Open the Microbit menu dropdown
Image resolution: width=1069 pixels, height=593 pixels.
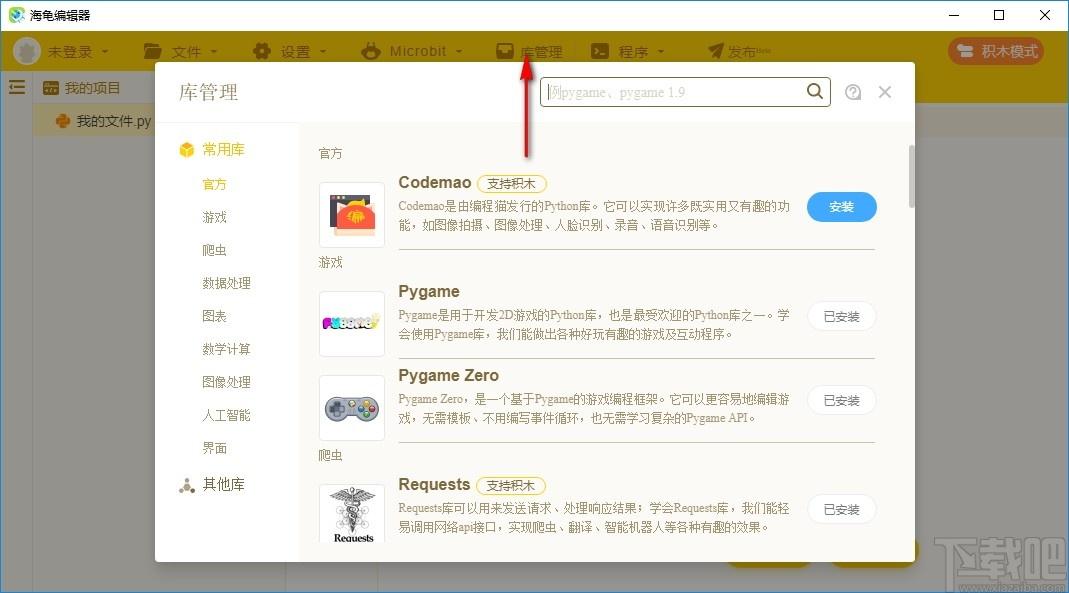point(412,51)
